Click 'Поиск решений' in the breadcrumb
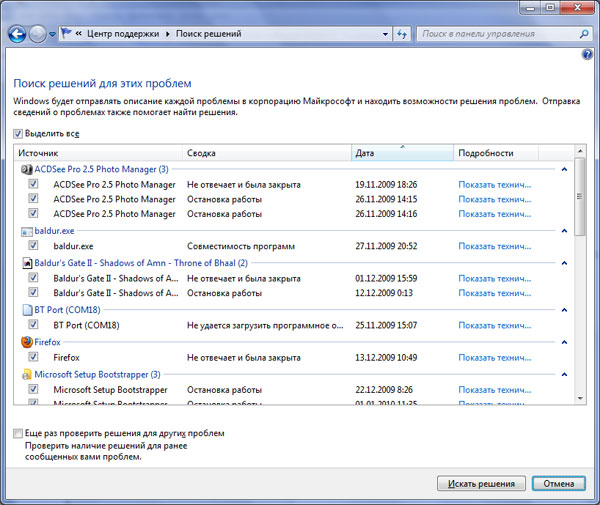This screenshot has width=600, height=505. [209, 34]
